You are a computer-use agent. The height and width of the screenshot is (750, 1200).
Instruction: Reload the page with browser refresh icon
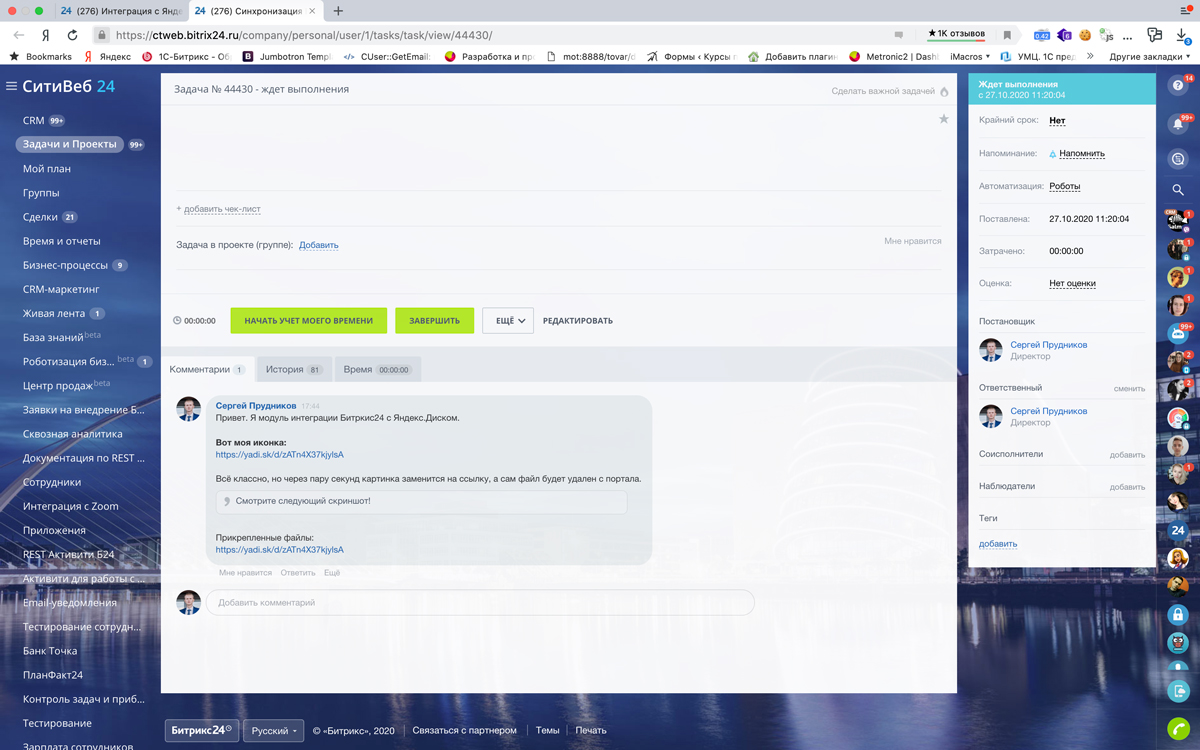pos(72,35)
